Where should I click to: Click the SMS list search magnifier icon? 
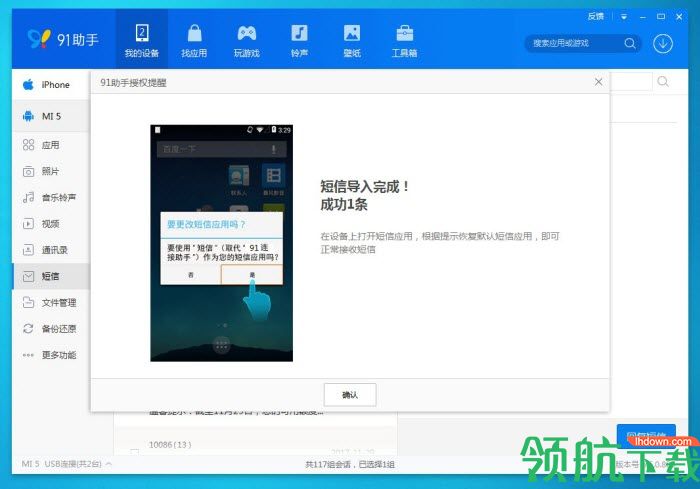[663, 82]
